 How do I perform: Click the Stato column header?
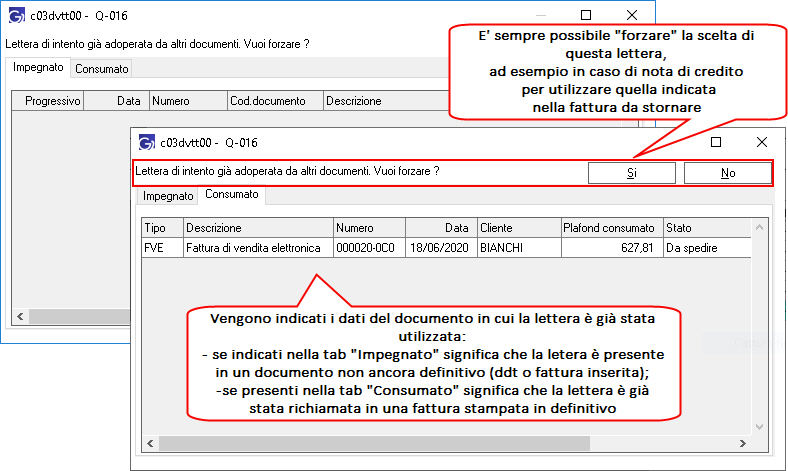(707, 228)
